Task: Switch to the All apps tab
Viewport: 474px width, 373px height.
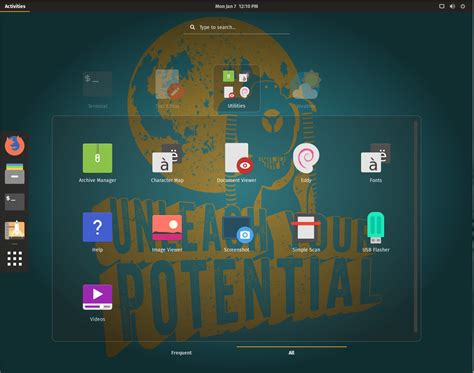Action: pos(291,353)
